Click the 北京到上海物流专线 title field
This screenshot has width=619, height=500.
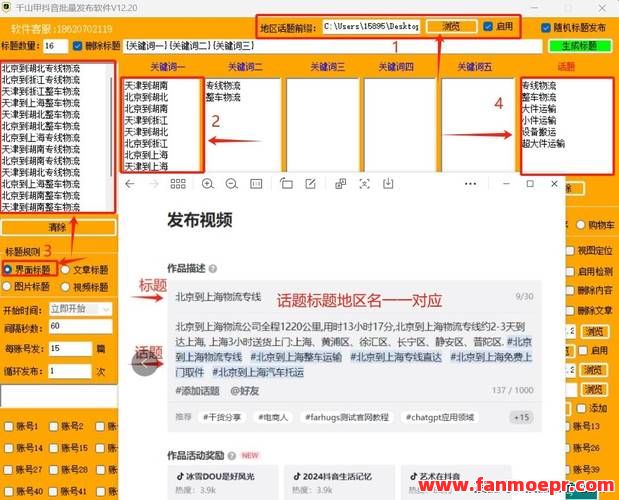tap(354, 297)
